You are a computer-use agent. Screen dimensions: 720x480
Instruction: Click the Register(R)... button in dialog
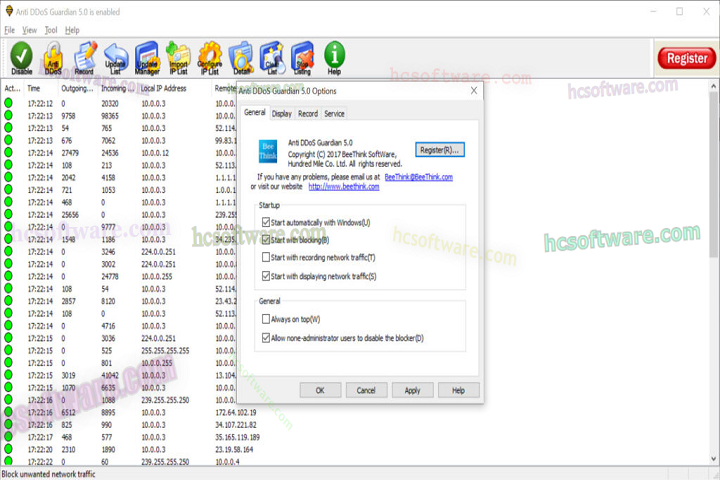(x=439, y=150)
